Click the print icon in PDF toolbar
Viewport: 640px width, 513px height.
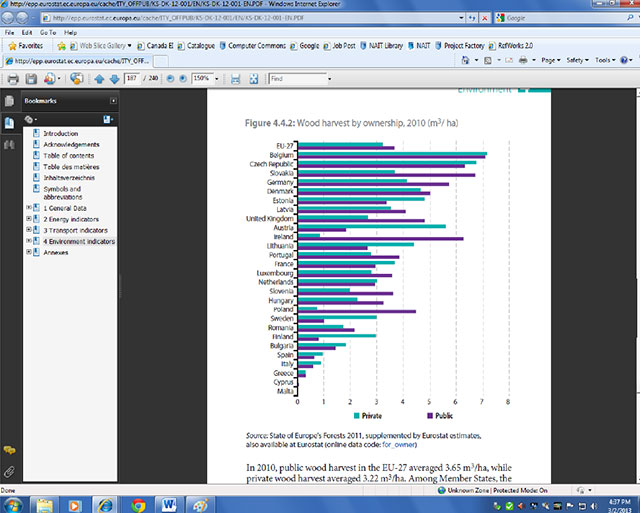tap(13, 78)
